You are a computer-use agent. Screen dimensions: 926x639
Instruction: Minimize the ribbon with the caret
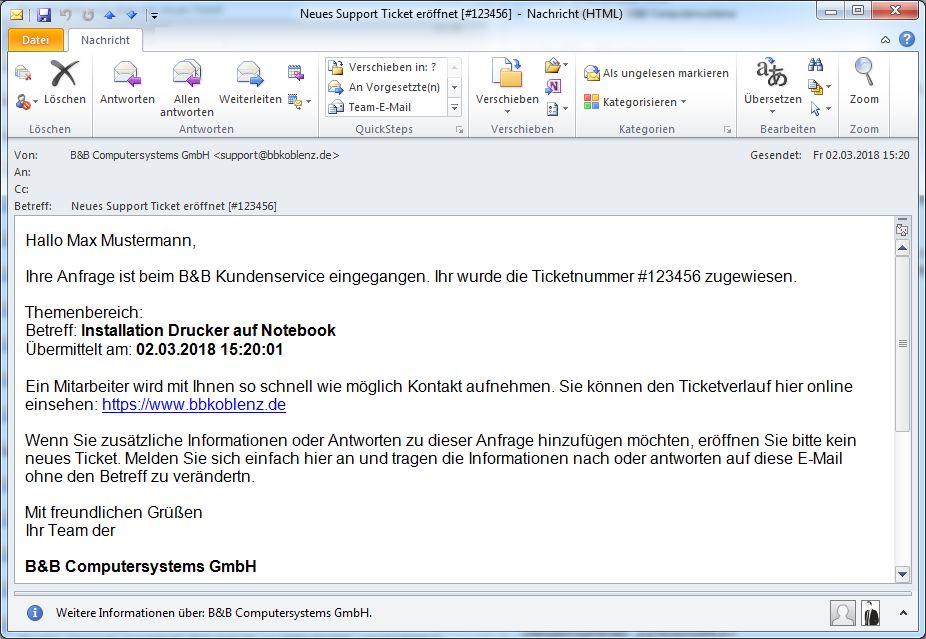885,40
